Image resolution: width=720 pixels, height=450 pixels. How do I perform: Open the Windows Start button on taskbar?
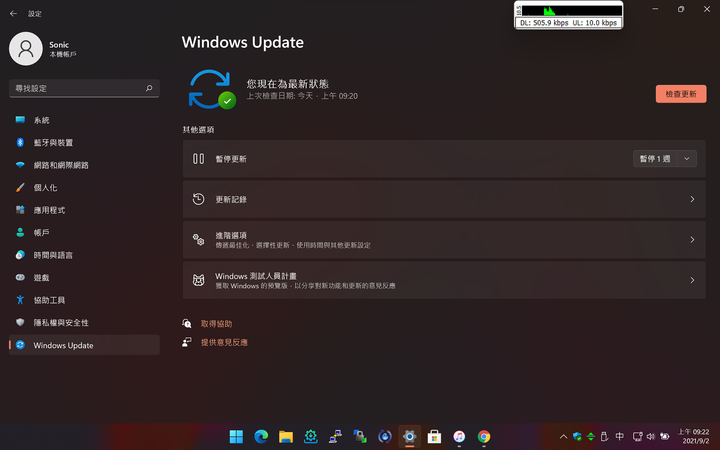pyautogui.click(x=236, y=436)
